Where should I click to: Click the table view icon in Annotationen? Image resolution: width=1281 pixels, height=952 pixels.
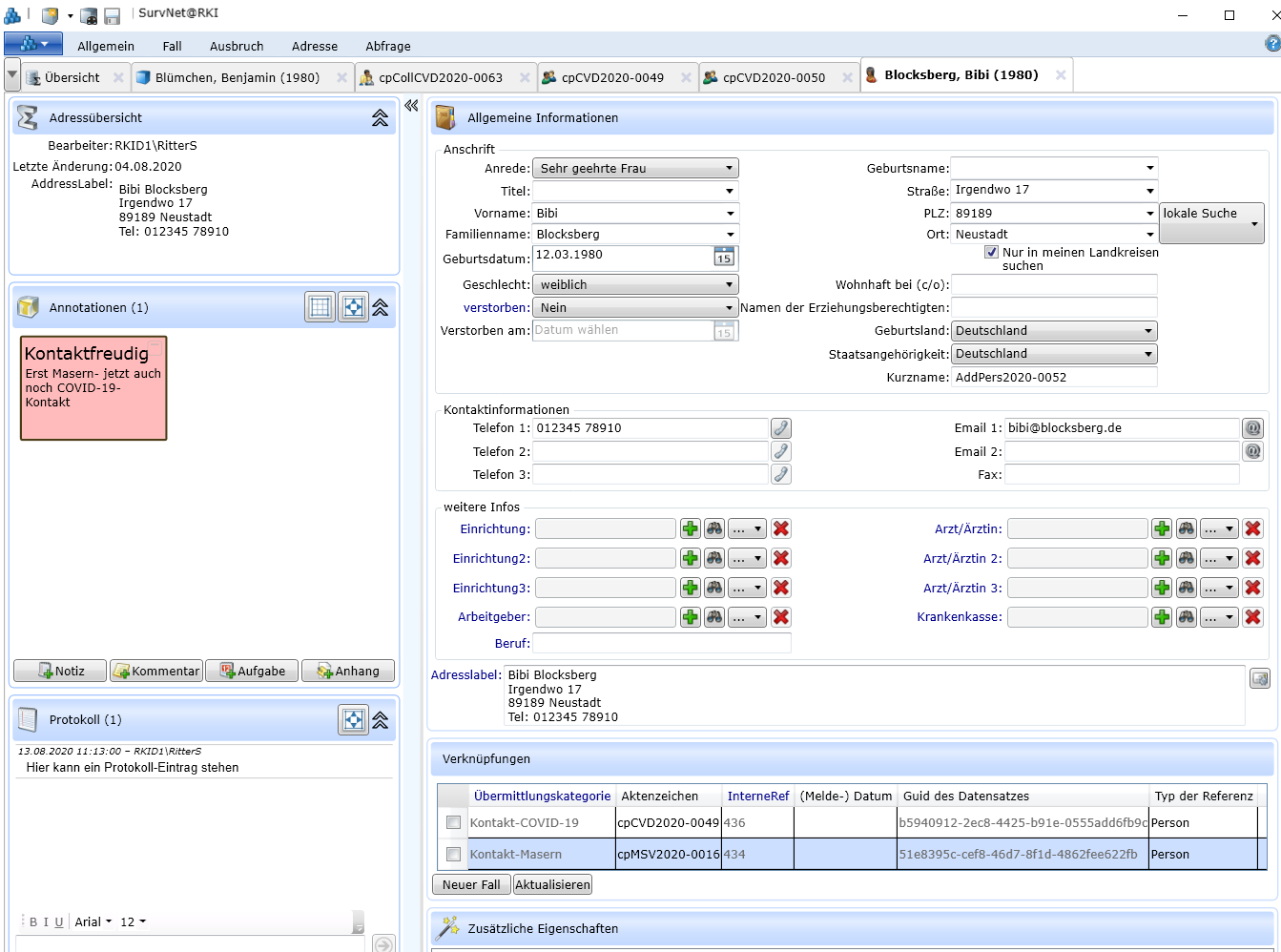point(320,307)
